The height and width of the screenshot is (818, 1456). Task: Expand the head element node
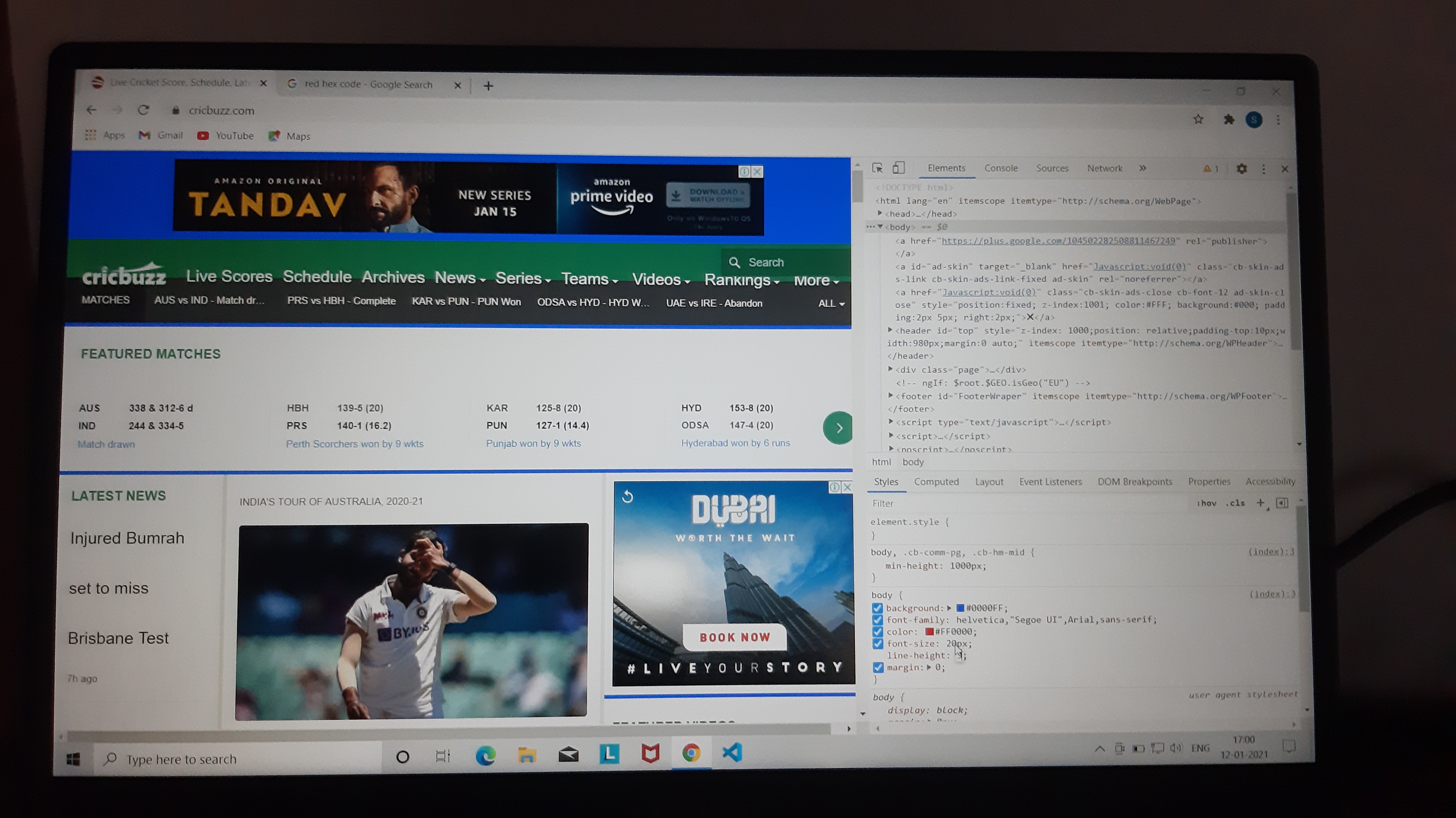880,213
